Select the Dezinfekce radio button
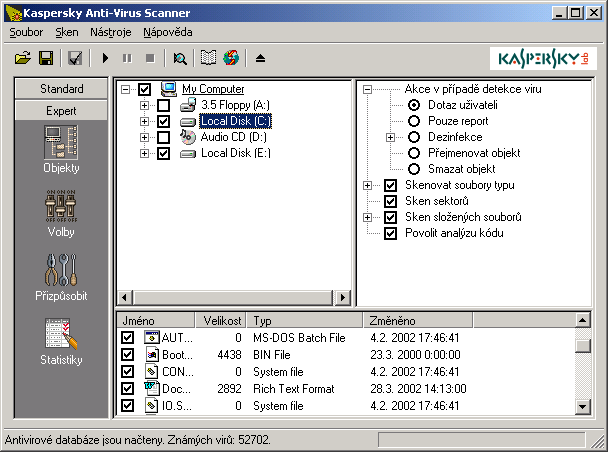Image resolution: width=608 pixels, height=452 pixels. tap(414, 137)
